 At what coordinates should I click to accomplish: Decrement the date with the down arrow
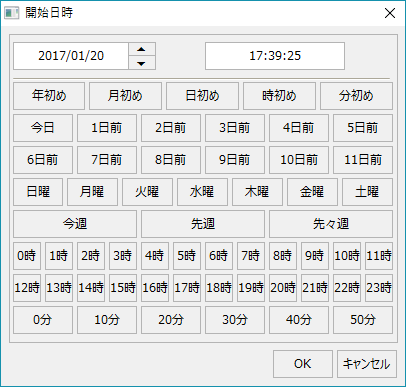[x=142, y=63]
